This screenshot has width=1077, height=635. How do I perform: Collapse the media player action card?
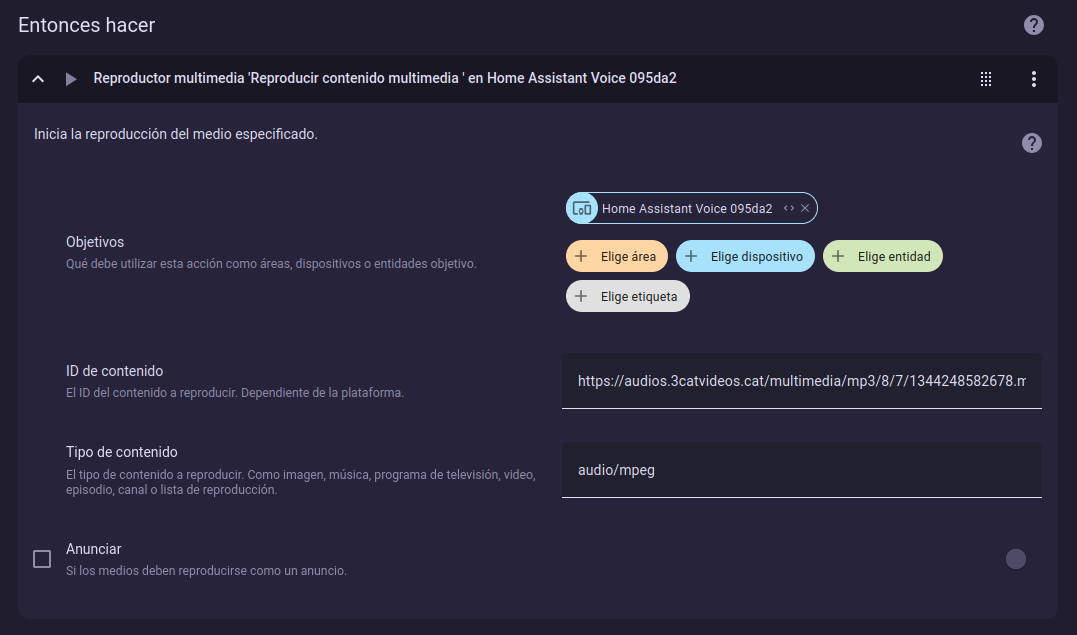click(x=38, y=79)
